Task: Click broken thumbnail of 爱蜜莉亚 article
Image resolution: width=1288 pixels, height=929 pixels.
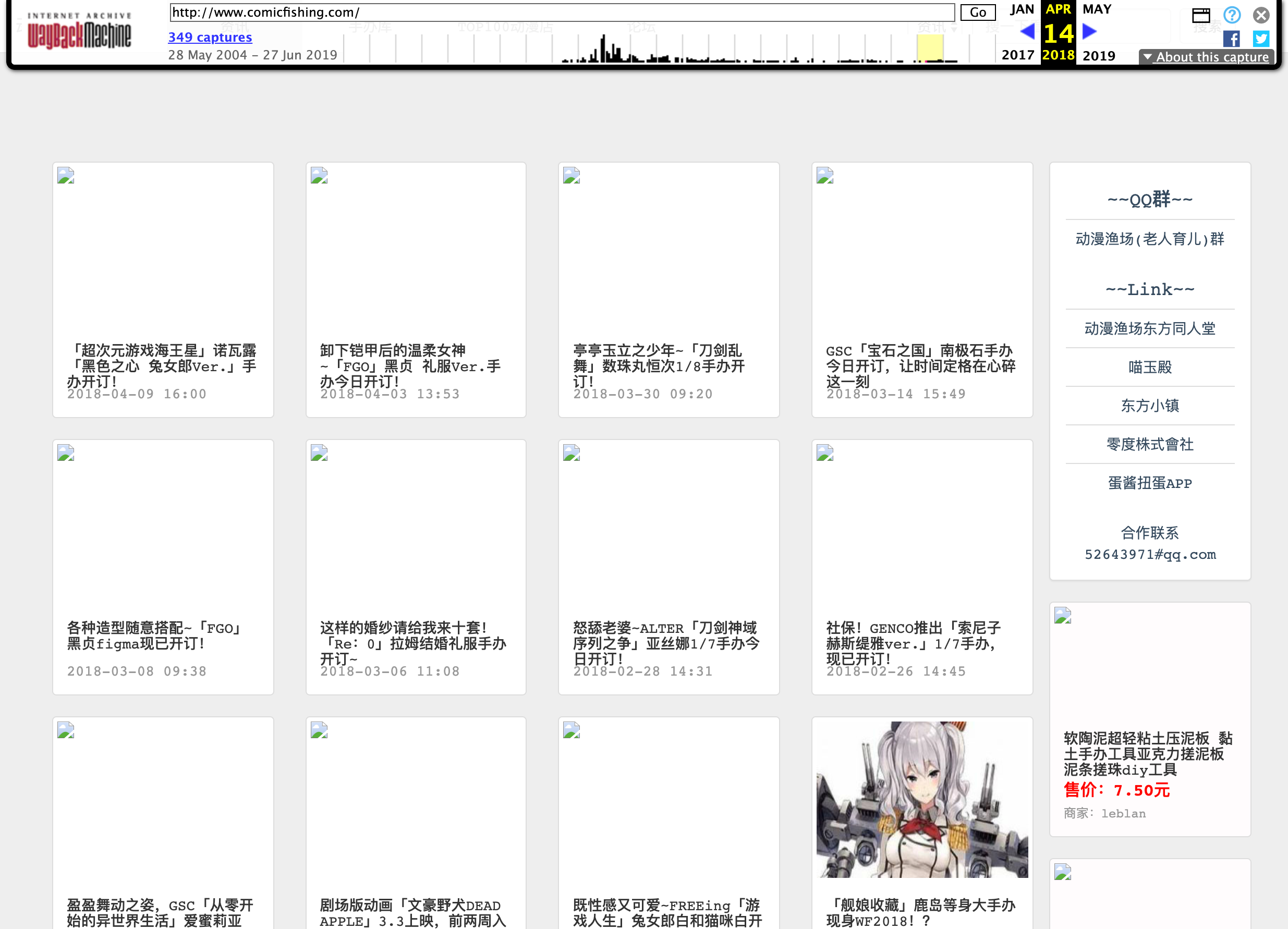Action: (66, 730)
